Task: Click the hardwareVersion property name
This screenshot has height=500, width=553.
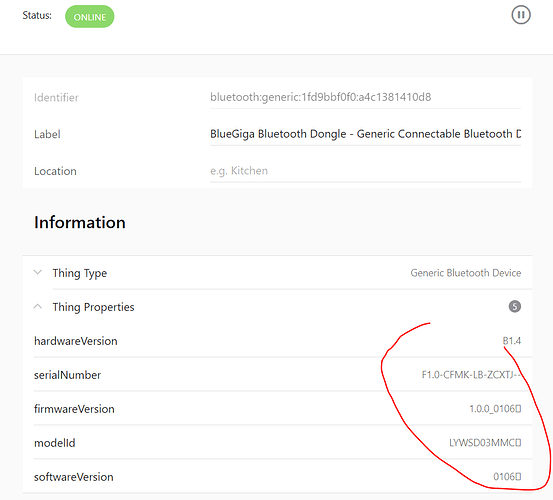Action: coord(75,341)
